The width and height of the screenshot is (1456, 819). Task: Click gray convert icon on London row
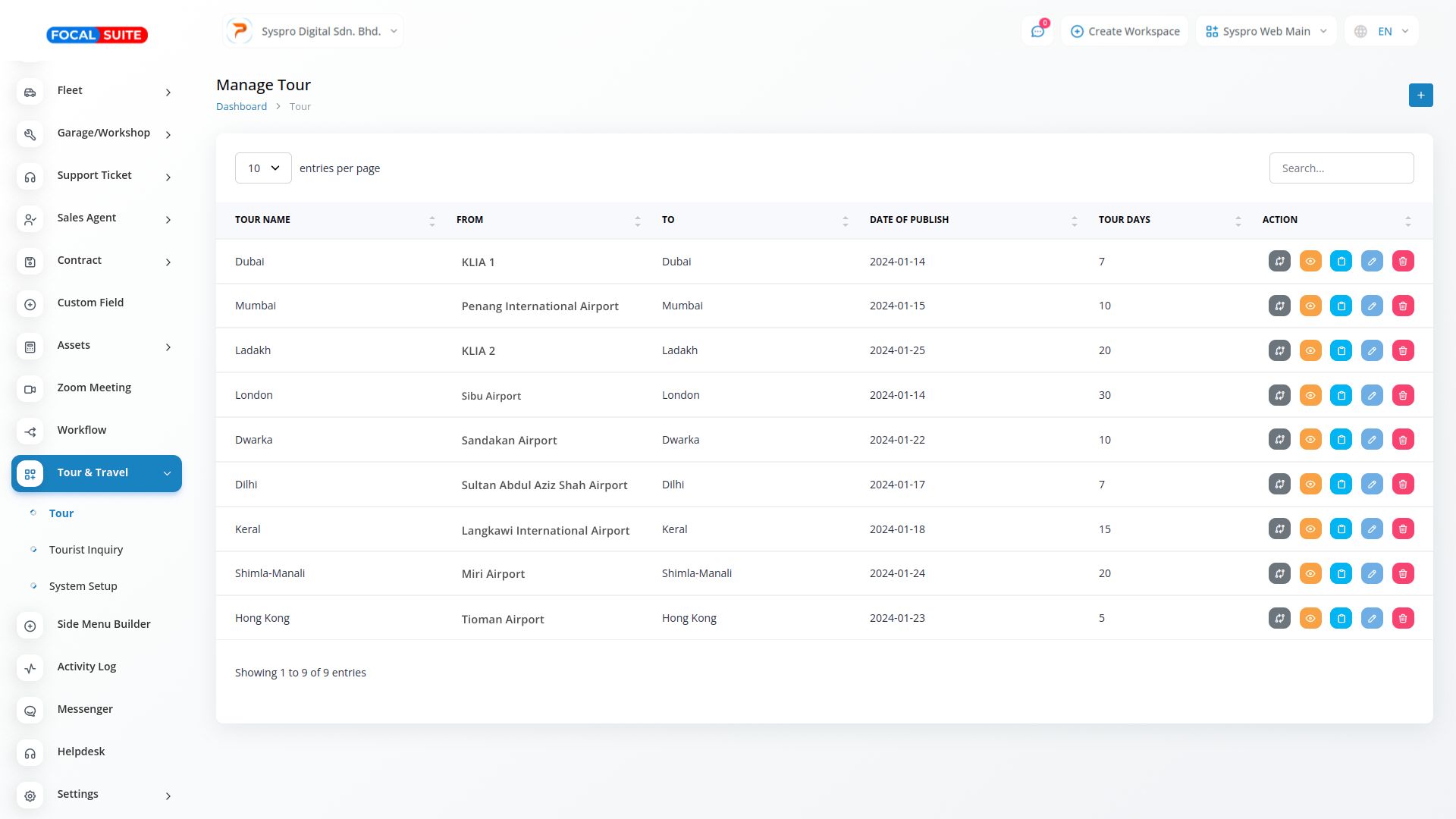point(1279,396)
